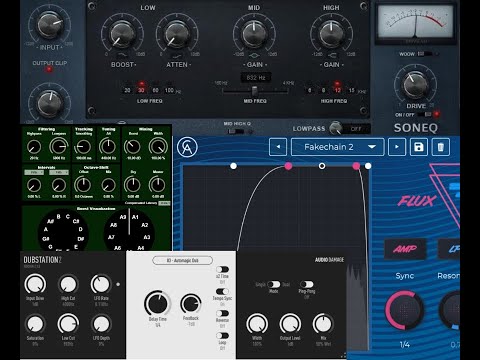Click the Highpass knob in green plugin
Viewport: 480px width, 360px height.
tap(34, 147)
